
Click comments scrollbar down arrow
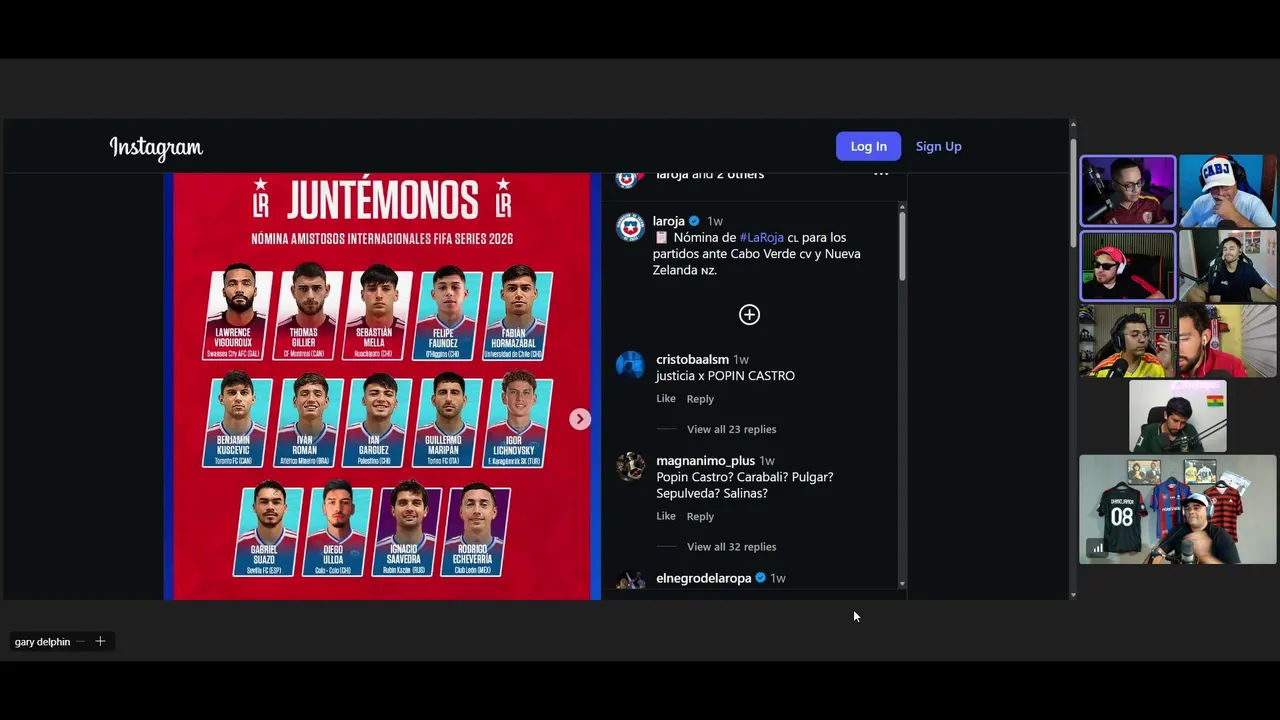click(x=902, y=584)
